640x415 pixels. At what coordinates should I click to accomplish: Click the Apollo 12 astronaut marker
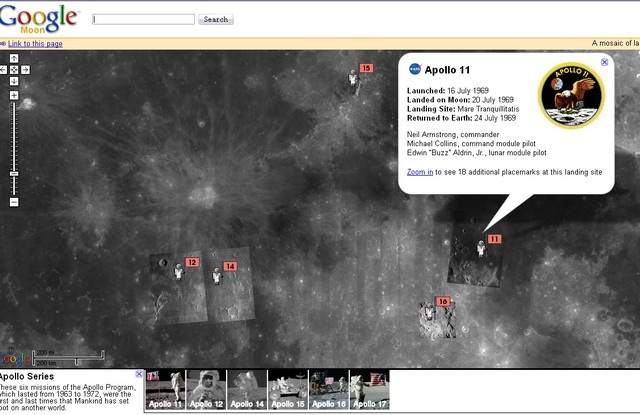[x=178, y=272]
